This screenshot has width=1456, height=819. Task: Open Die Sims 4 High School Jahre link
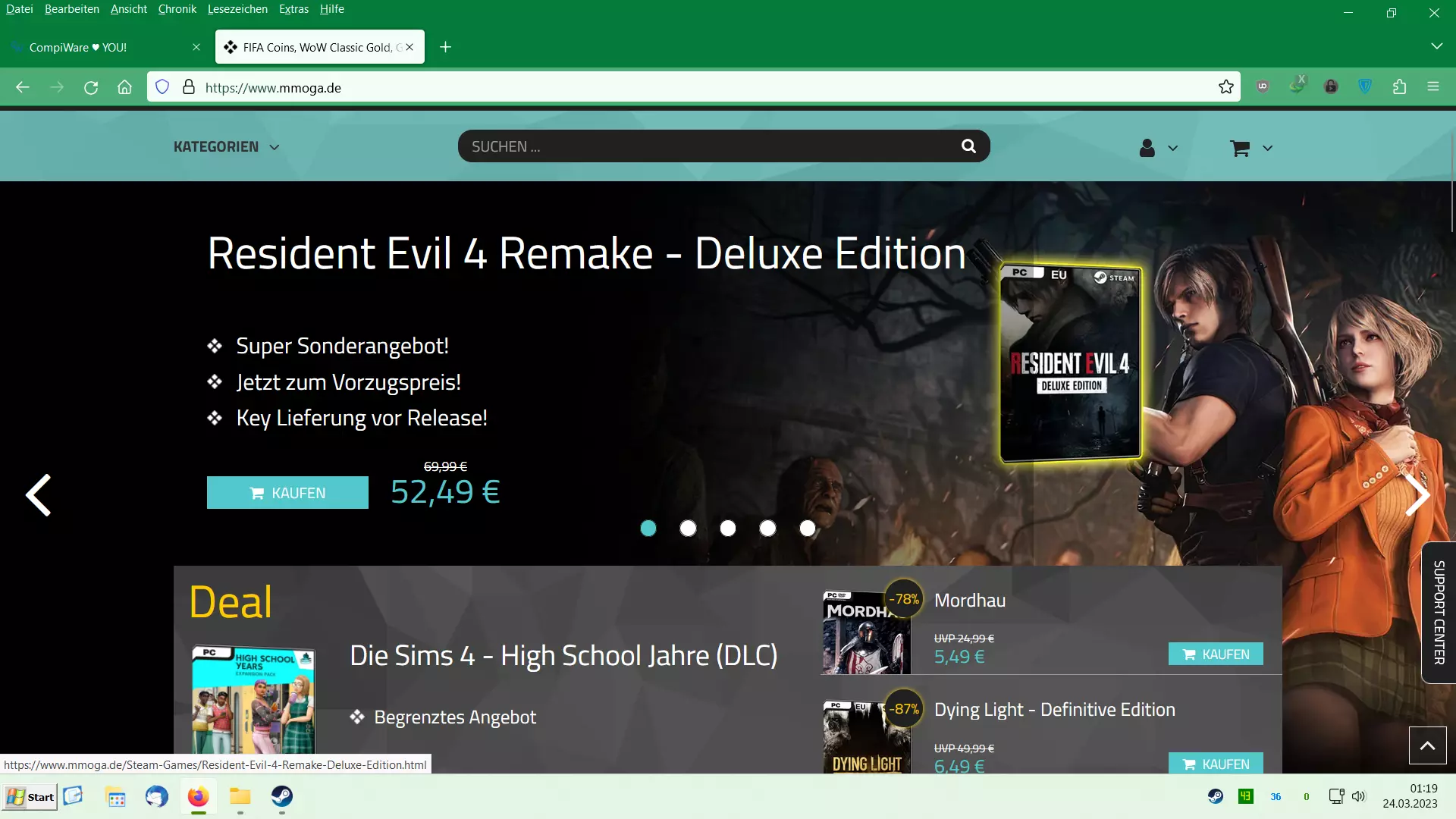(x=563, y=656)
